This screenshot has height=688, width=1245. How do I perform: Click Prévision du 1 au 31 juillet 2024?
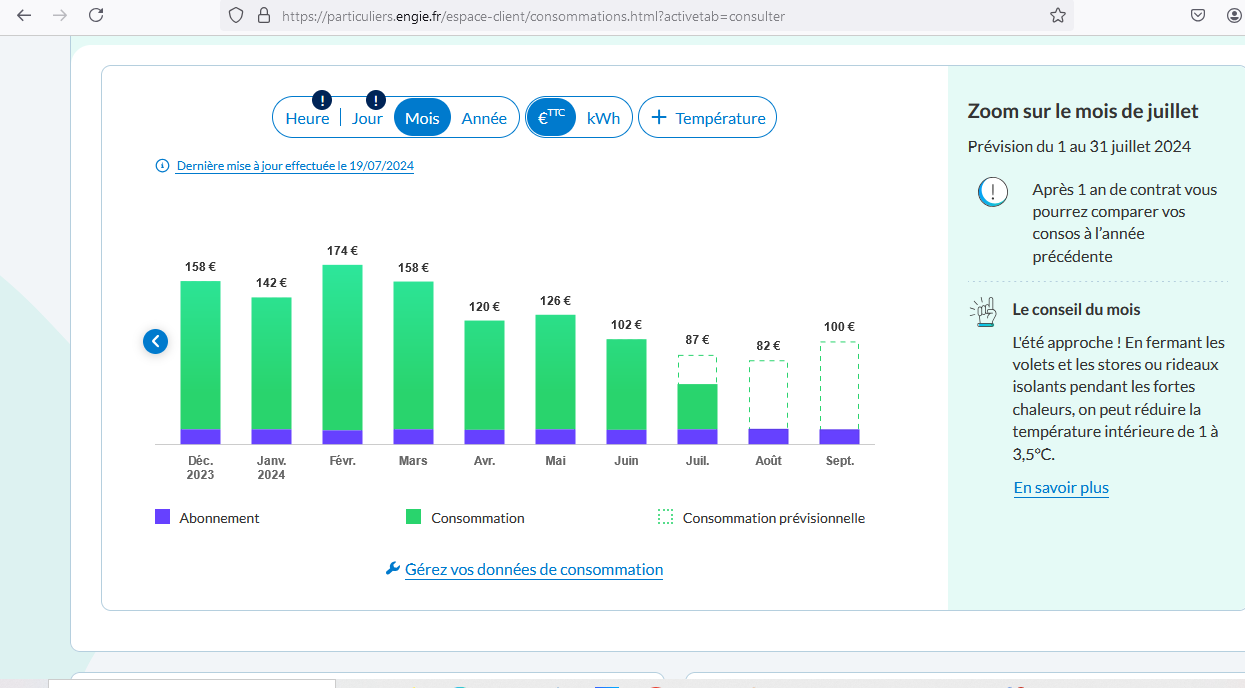pos(1079,146)
